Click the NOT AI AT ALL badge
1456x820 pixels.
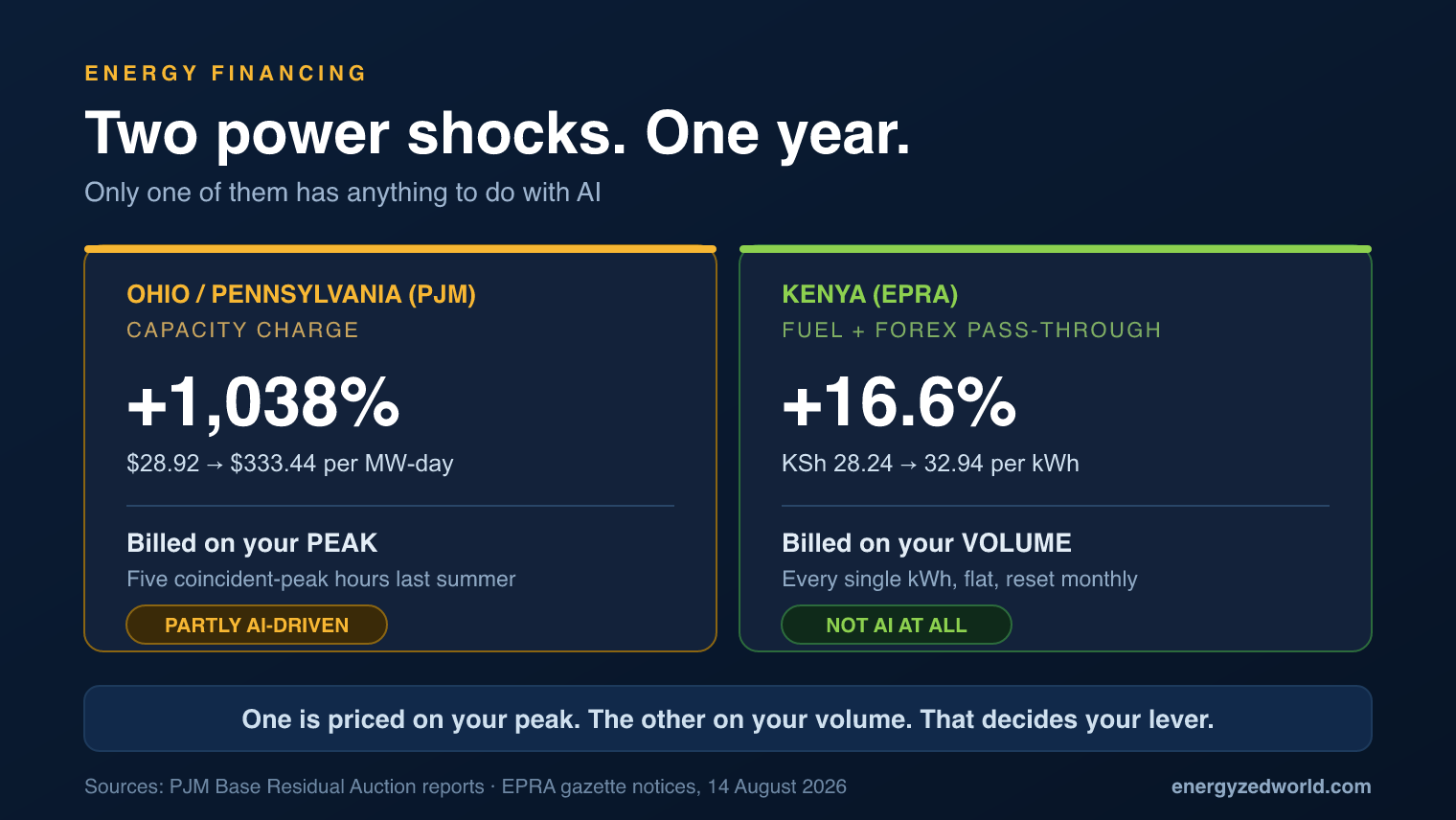click(x=897, y=625)
